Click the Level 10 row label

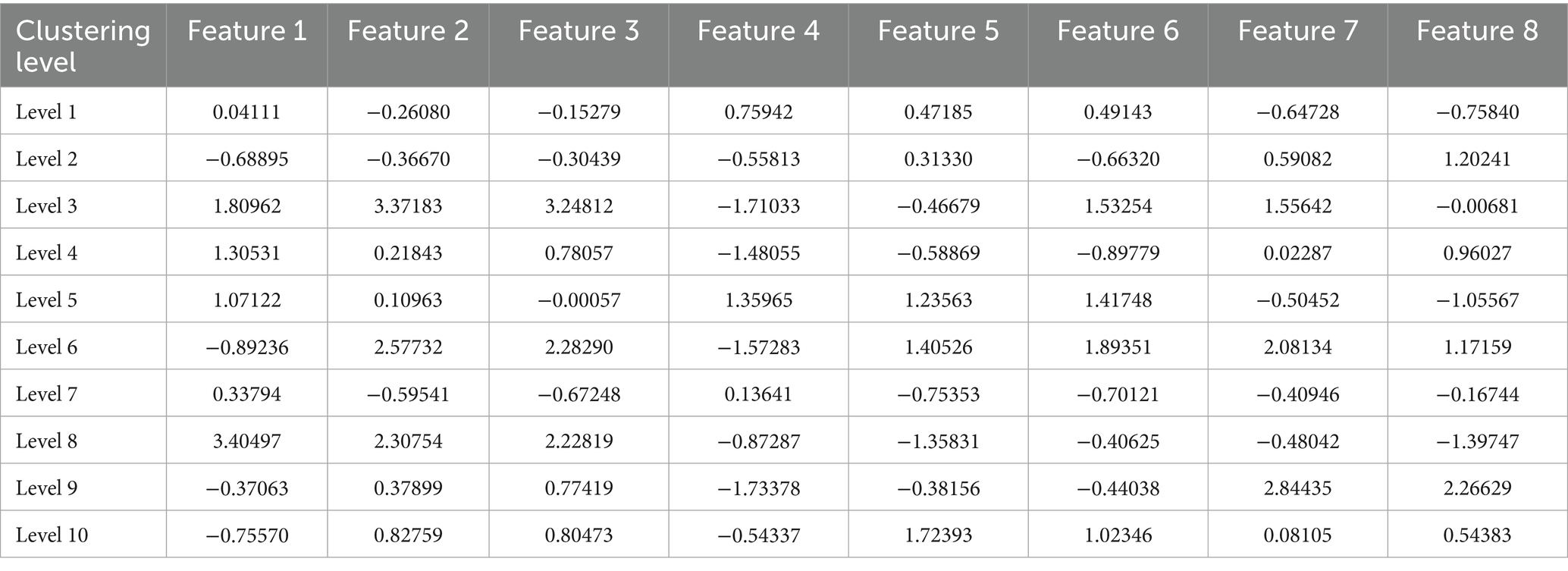click(52, 535)
